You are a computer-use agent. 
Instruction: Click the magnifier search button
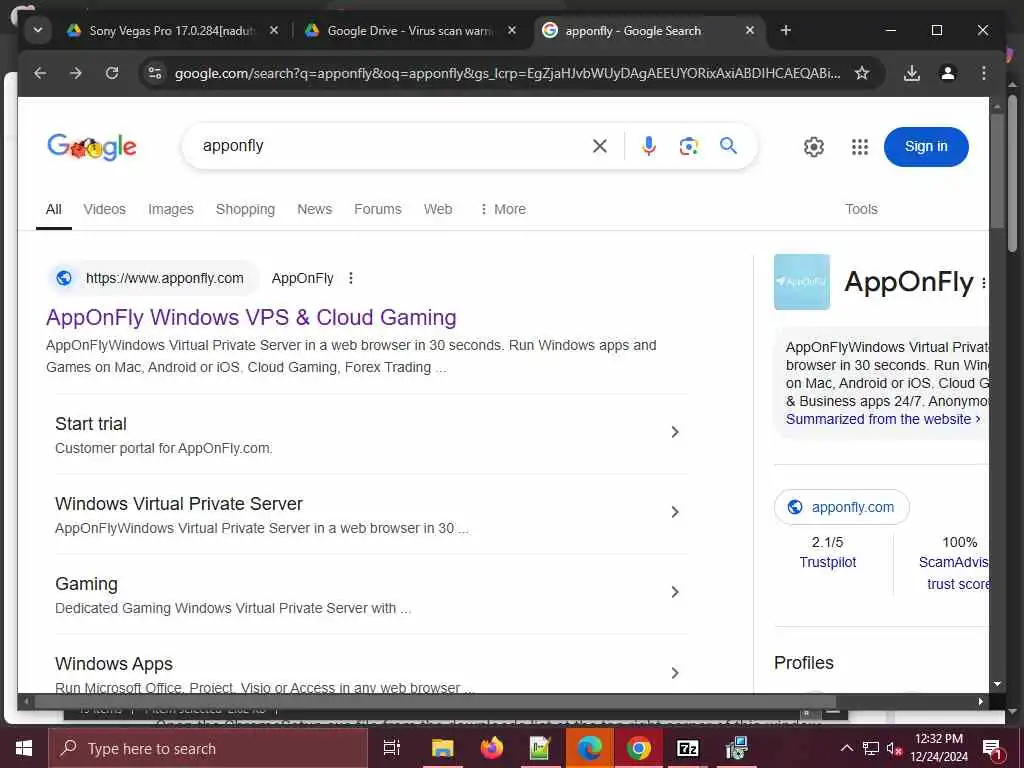click(729, 146)
